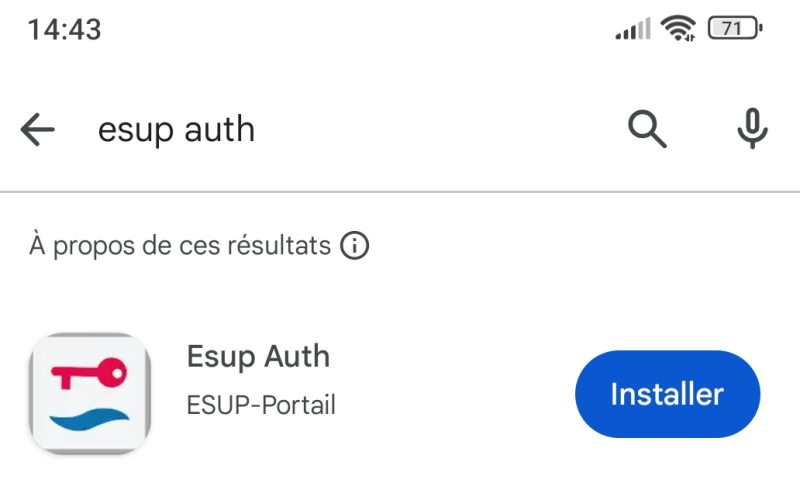Tap the mobile signal strength bars
800x500 pixels.
click(x=633, y=29)
